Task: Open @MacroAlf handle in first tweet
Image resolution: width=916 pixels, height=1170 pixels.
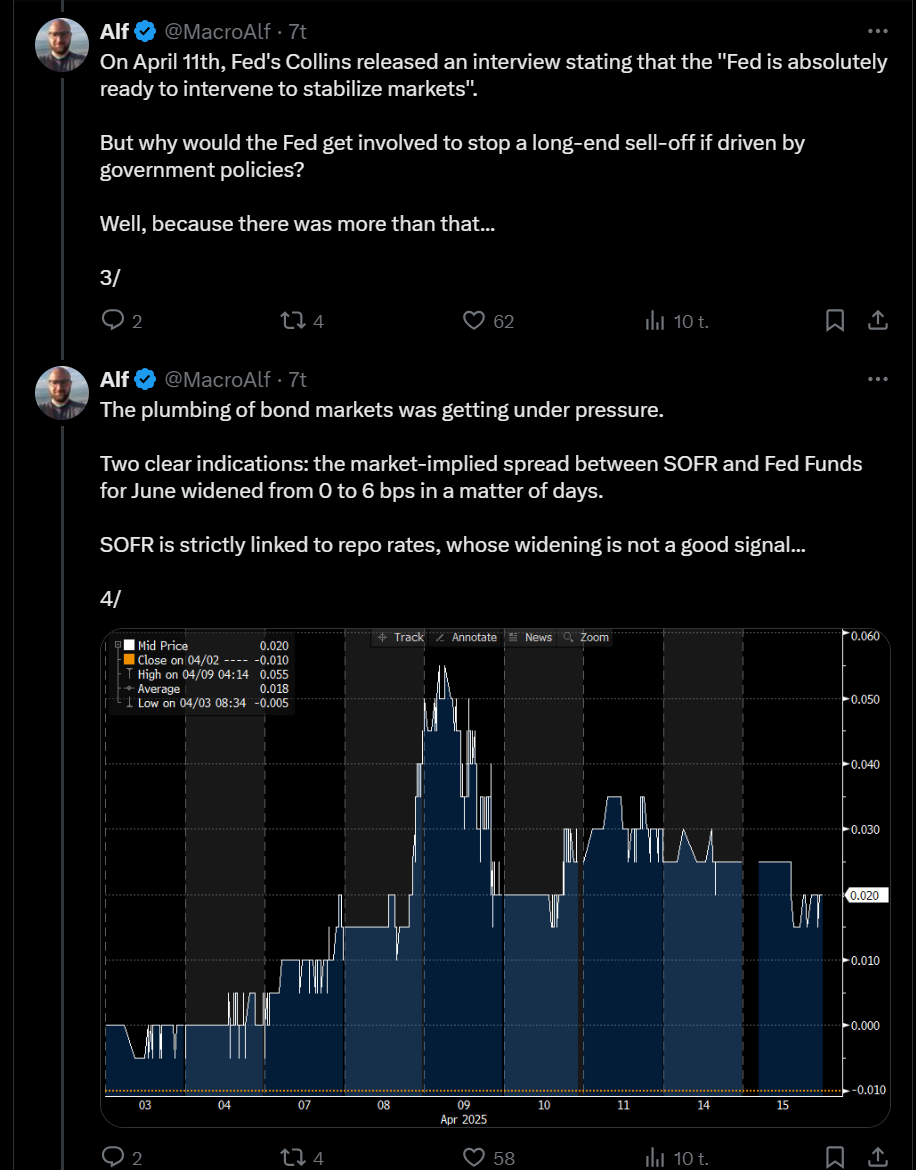Action: tap(217, 31)
